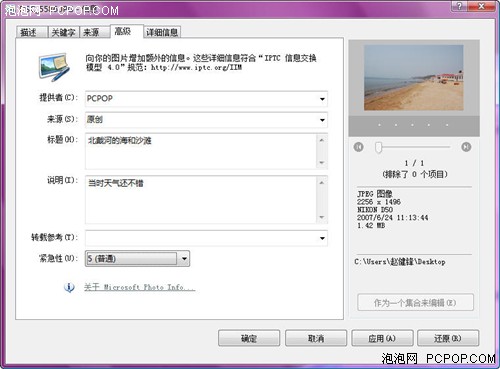Click the 2007/6/24 11:13:44 date text

pos(393,218)
